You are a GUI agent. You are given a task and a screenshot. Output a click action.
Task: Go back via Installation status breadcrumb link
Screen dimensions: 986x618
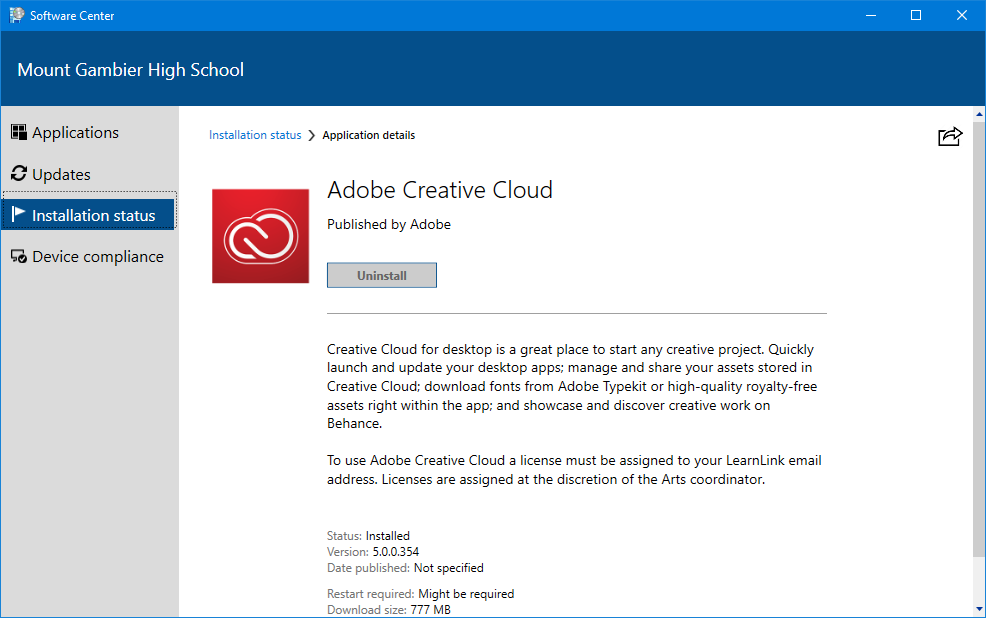[x=255, y=135]
